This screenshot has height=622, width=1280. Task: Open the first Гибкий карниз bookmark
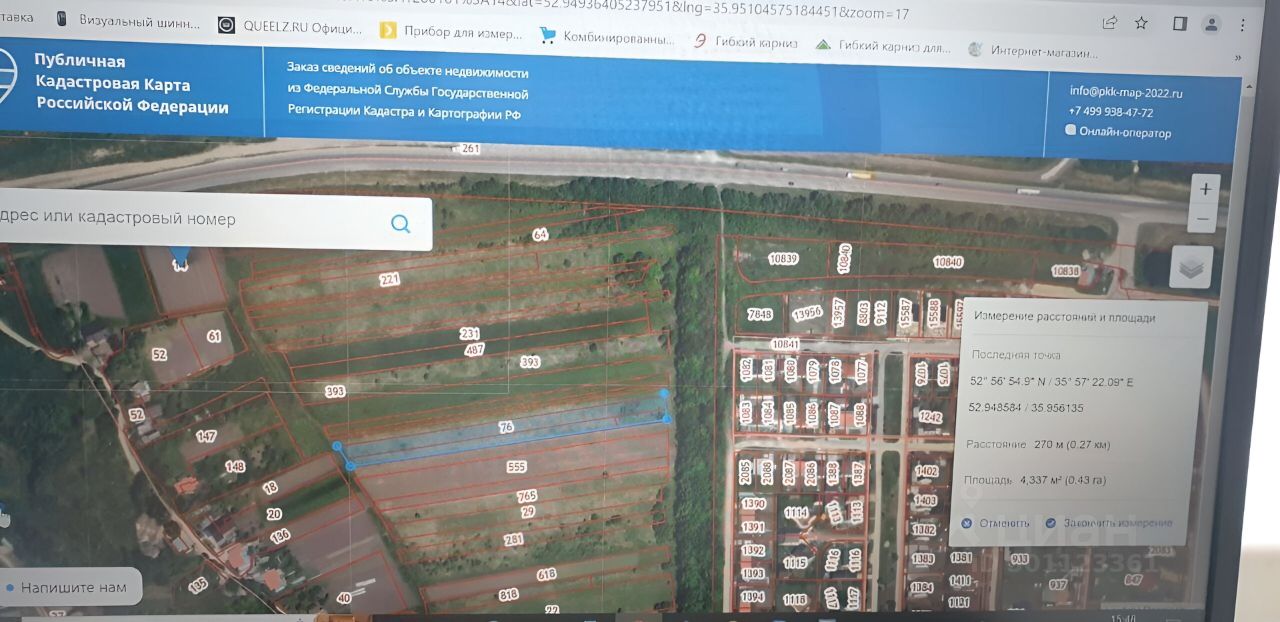click(745, 42)
